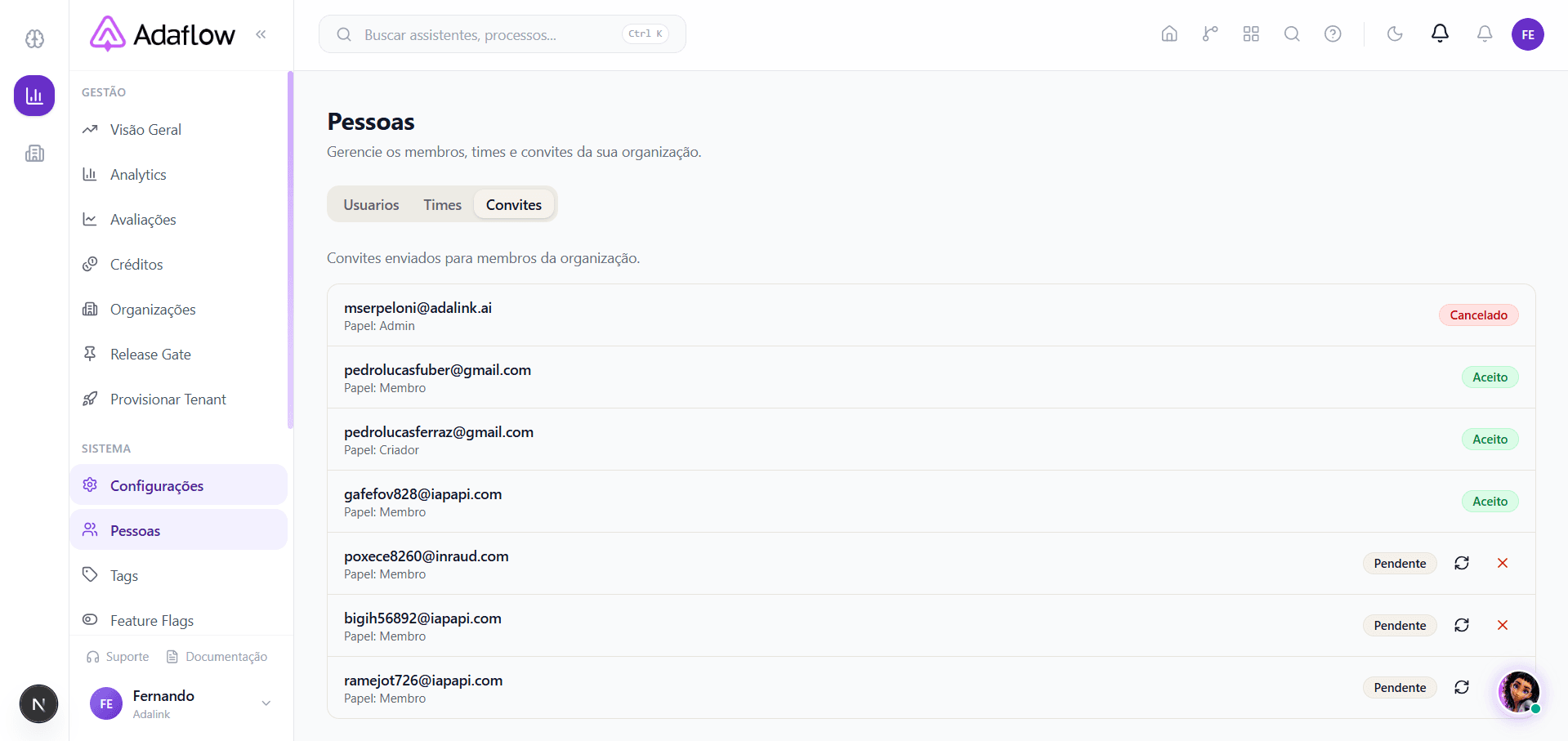This screenshot has height=741, width=1568.
Task: Click Aceito badge for pedrolucasferraz@gmail.com
Action: 1490,440
